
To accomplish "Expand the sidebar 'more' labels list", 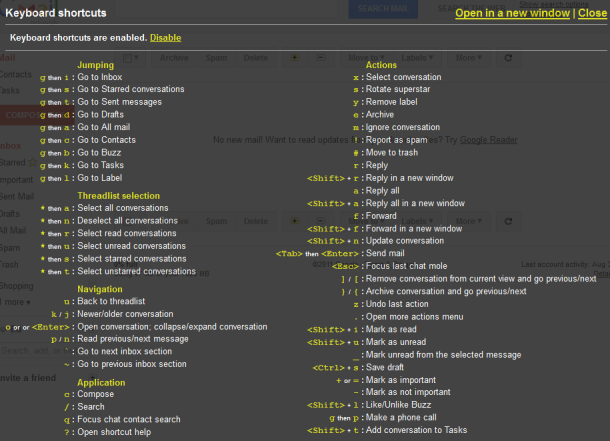I will (16, 302).
